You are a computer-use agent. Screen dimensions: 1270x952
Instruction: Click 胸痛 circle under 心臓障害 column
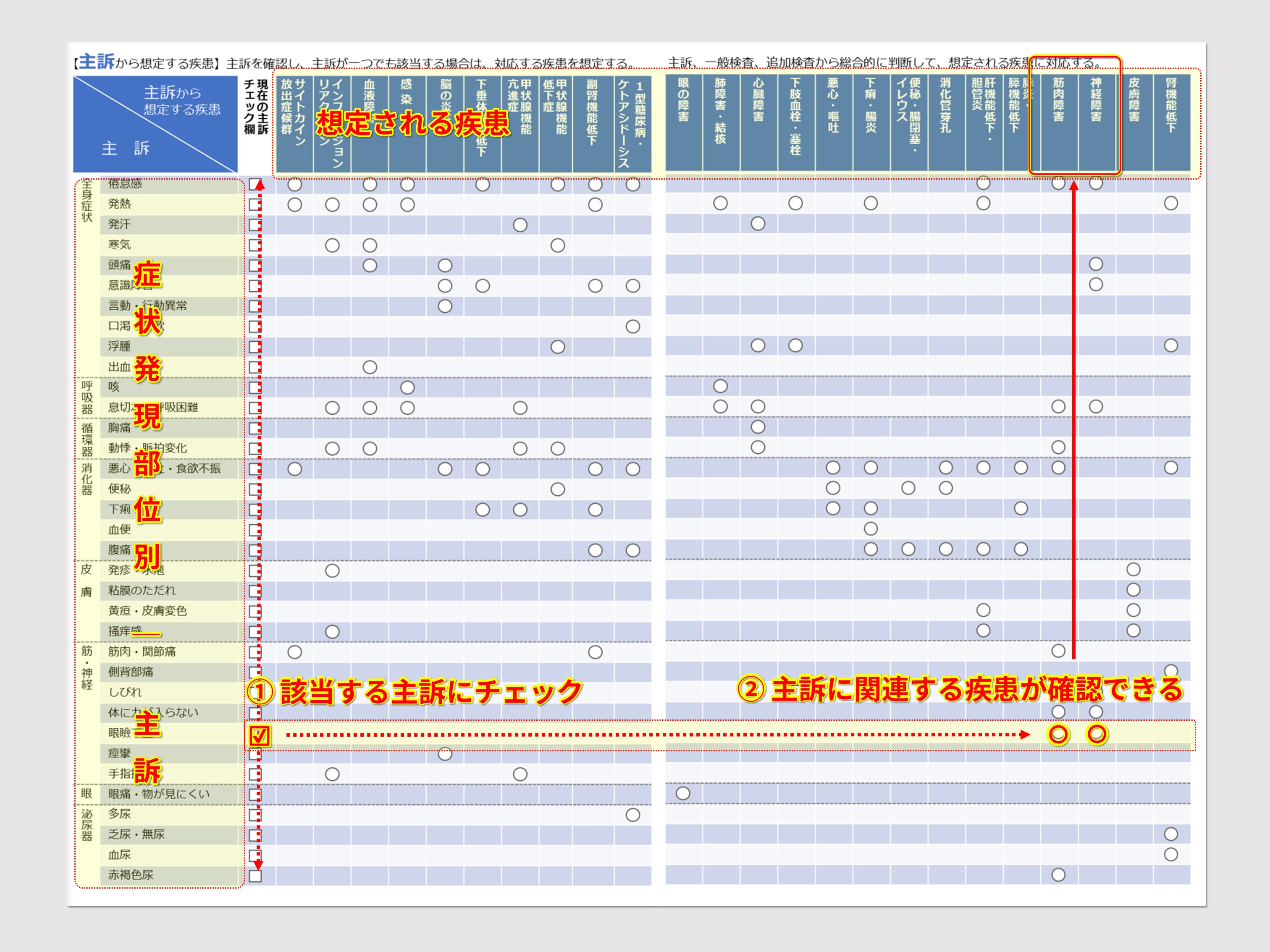(758, 427)
